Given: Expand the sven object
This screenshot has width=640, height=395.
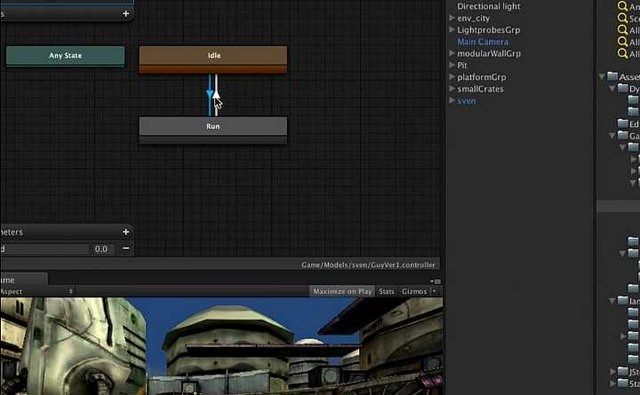Looking at the screenshot, I should click(x=452, y=100).
